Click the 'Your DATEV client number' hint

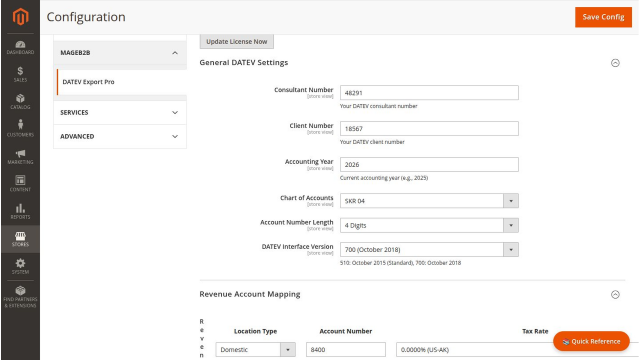coord(372,142)
